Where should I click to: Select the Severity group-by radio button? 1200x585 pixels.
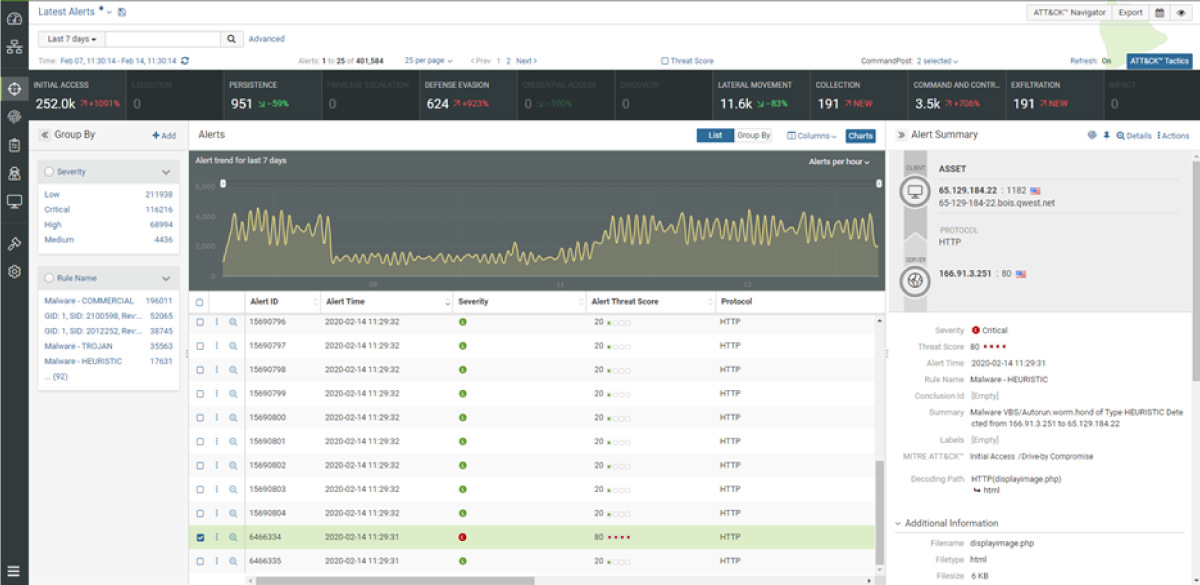click(49, 172)
